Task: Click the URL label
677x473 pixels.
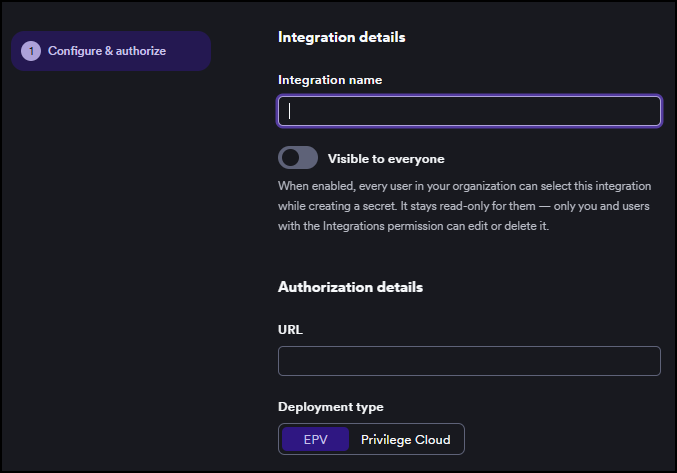Action: pyautogui.click(x=290, y=330)
